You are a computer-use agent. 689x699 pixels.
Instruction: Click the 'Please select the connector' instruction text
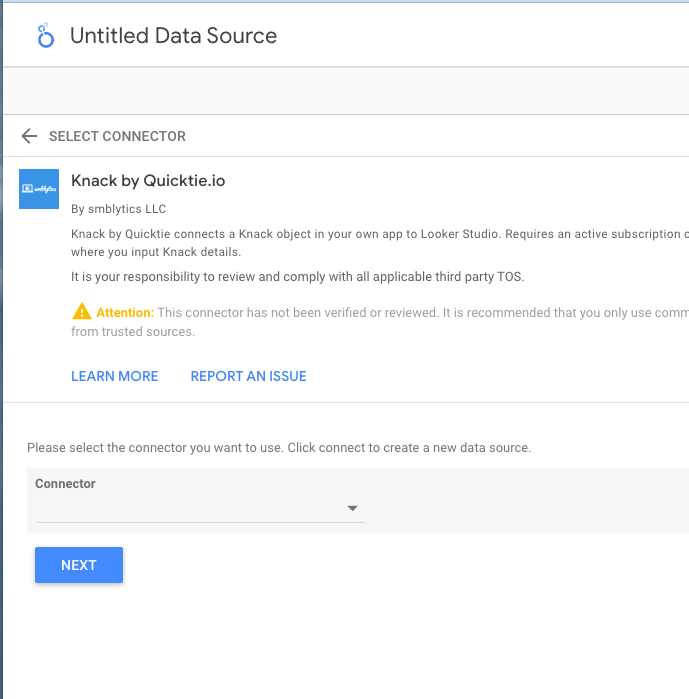coord(279,448)
